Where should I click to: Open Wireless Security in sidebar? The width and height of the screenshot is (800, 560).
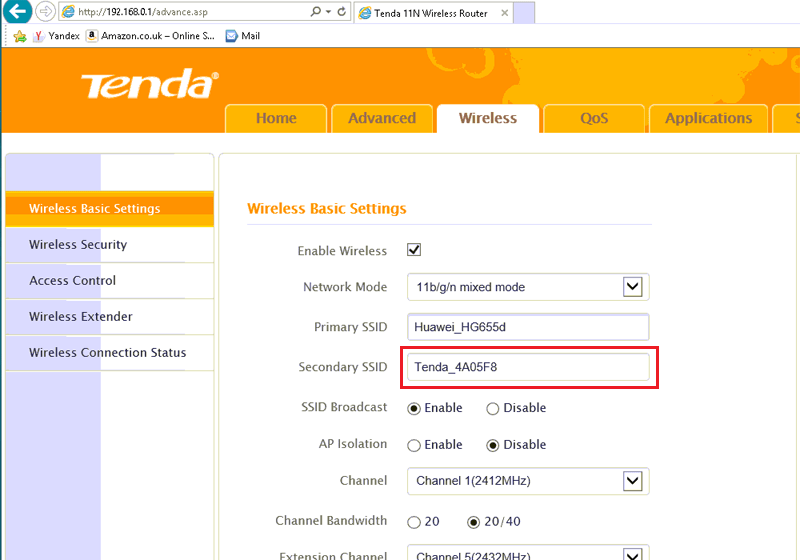110,245
